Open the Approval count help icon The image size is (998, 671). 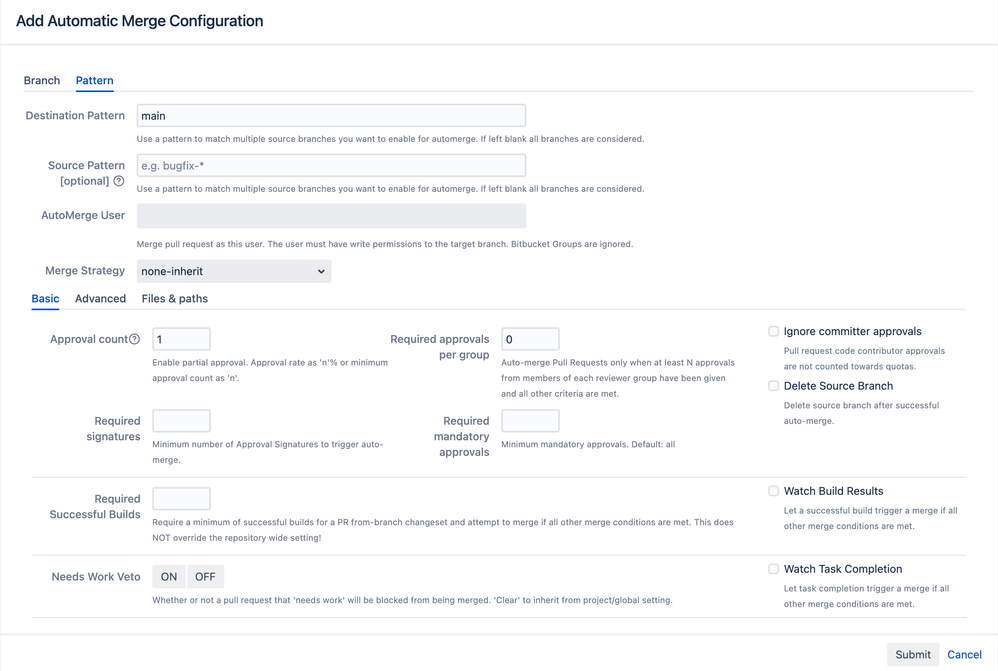click(x=134, y=338)
